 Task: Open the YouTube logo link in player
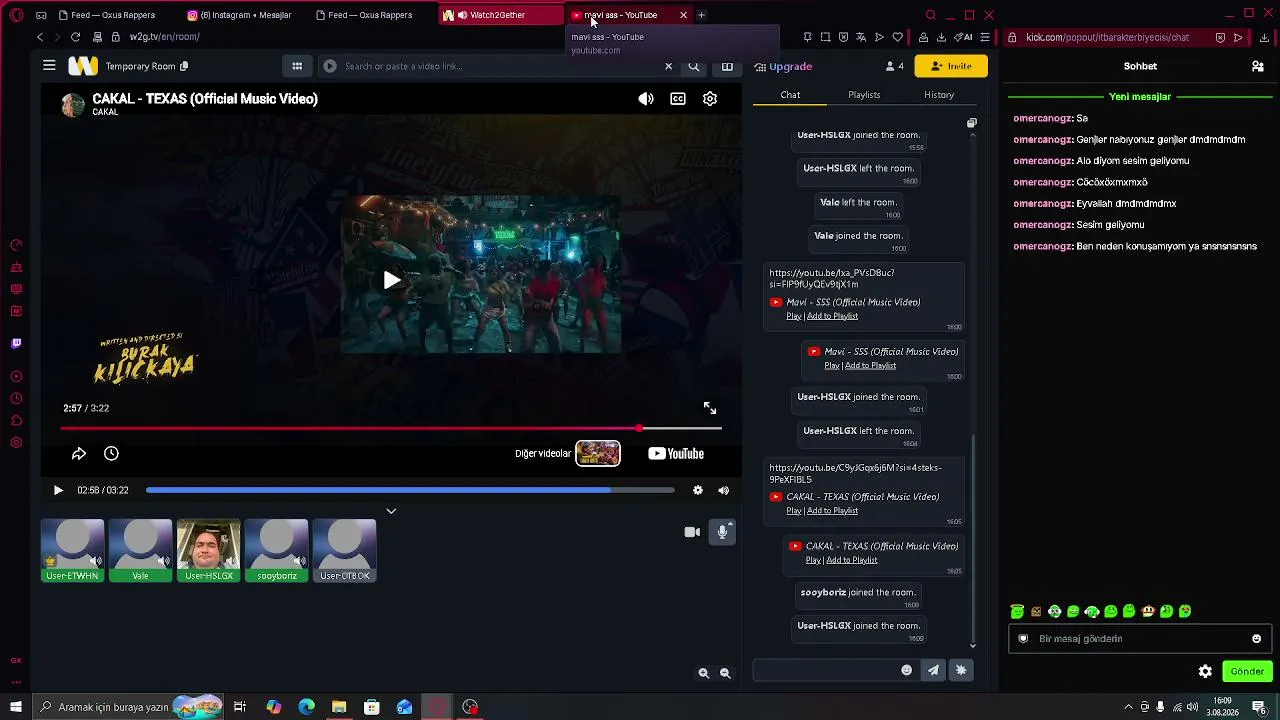click(x=676, y=454)
